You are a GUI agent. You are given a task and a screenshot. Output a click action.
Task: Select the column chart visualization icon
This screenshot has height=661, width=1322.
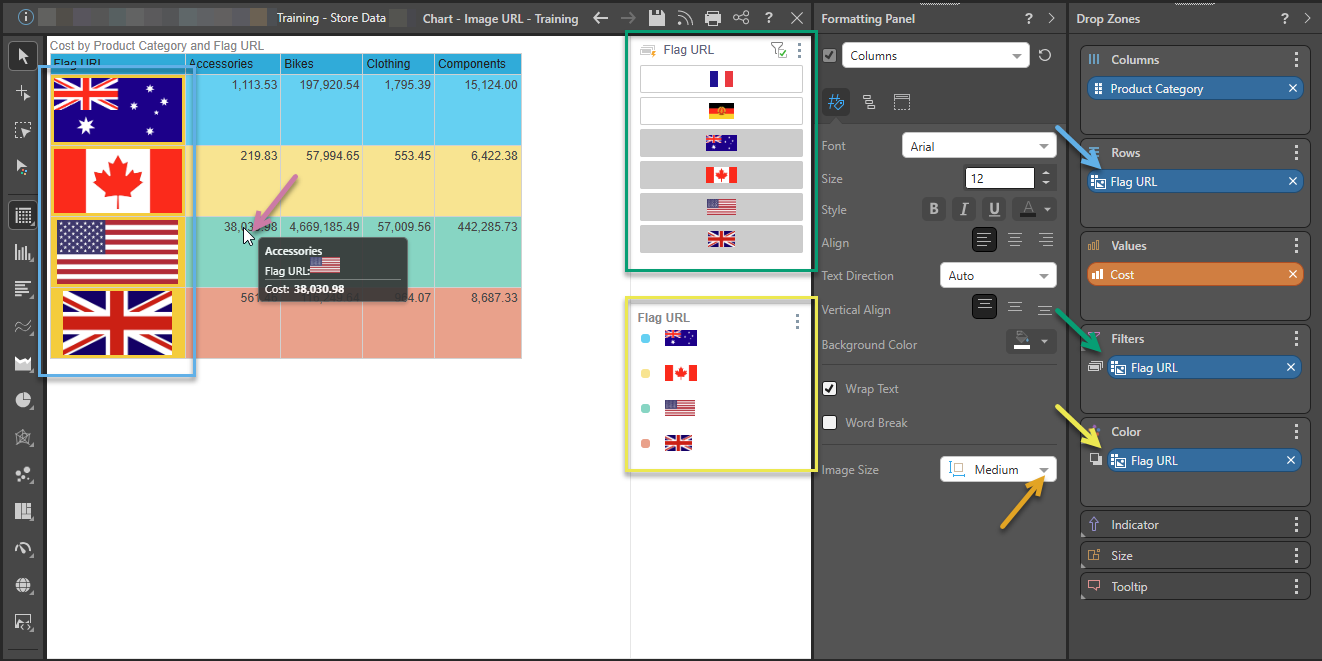point(23,252)
